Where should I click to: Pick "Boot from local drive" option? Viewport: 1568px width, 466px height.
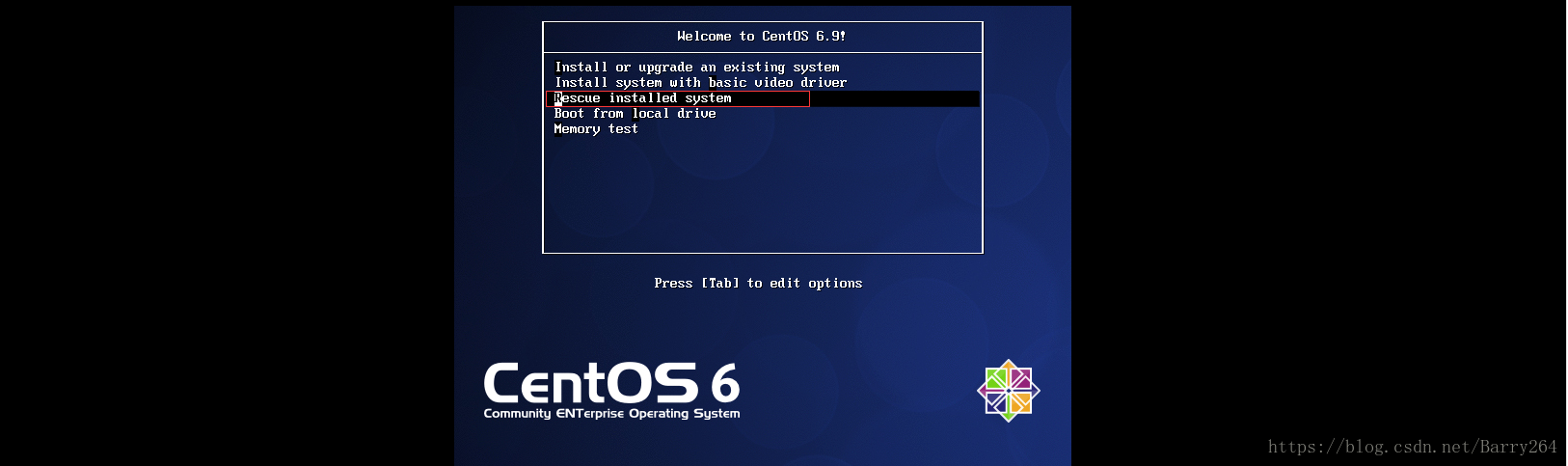coord(635,114)
